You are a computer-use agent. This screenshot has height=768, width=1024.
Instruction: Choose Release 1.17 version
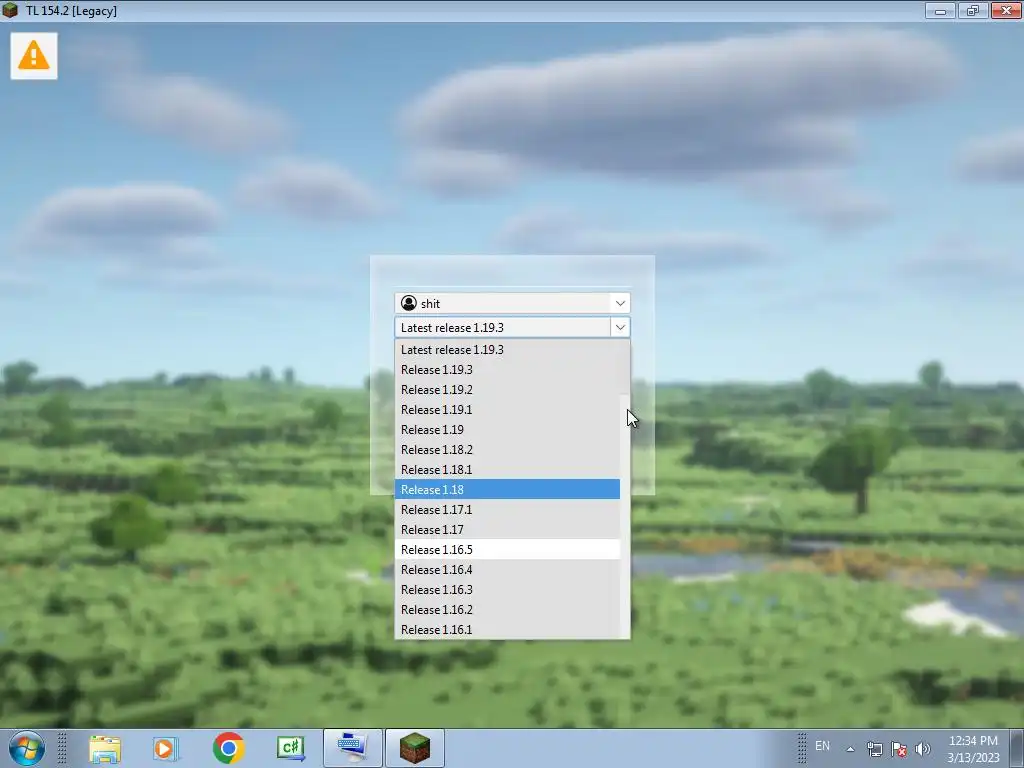(507, 530)
